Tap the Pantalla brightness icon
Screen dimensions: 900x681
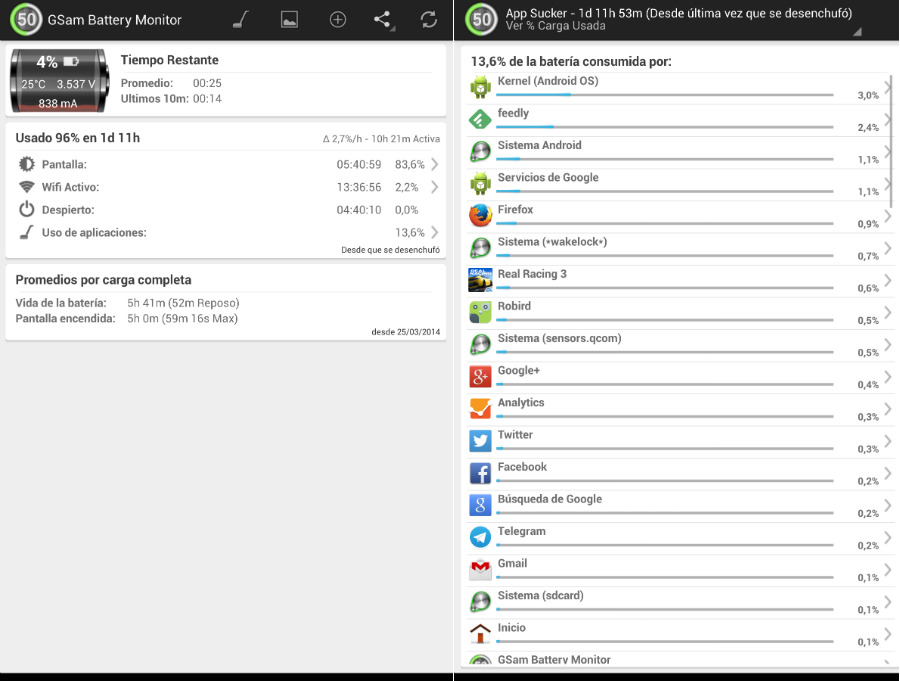point(26,164)
